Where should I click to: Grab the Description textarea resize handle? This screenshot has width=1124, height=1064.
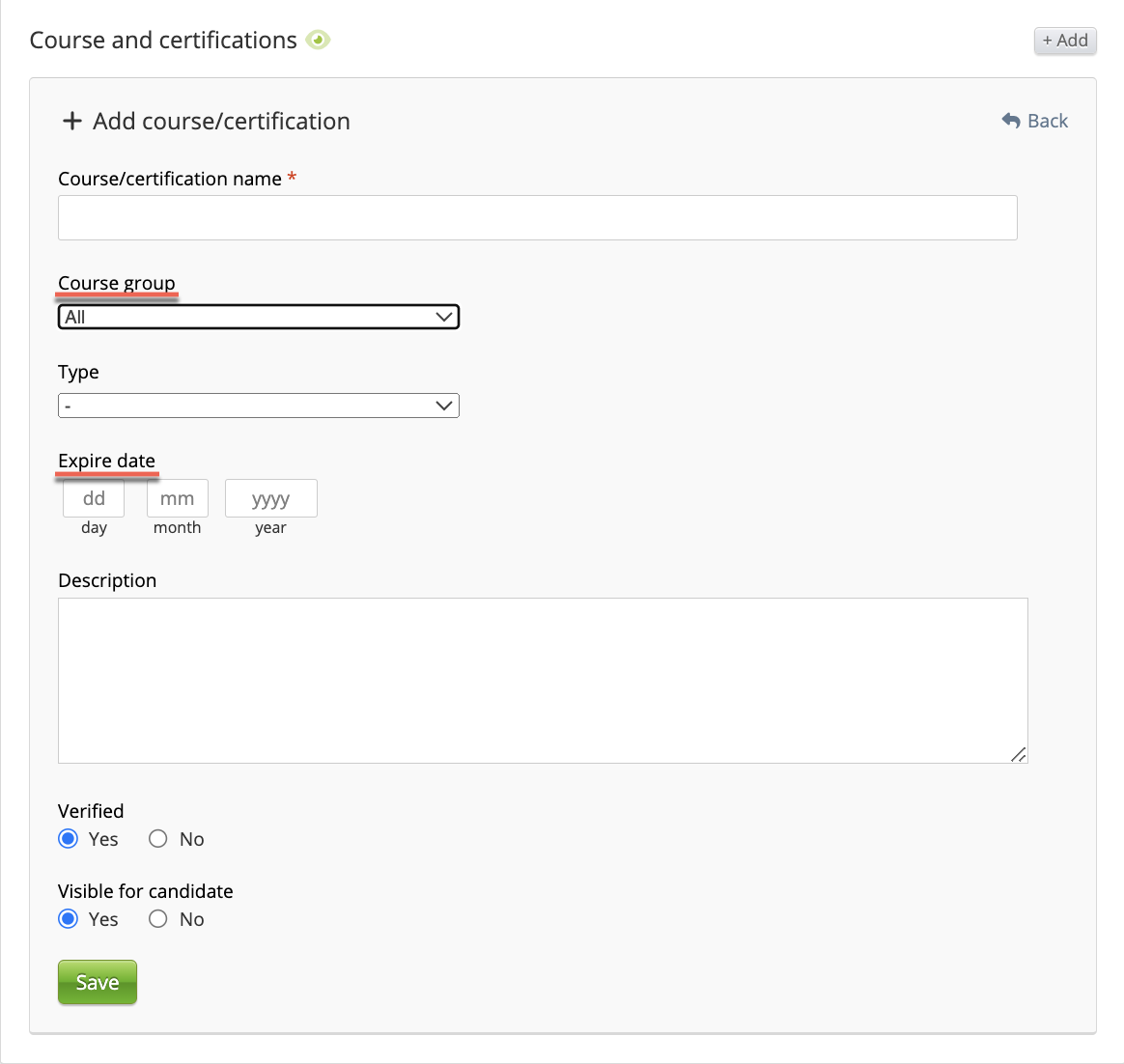1019,755
